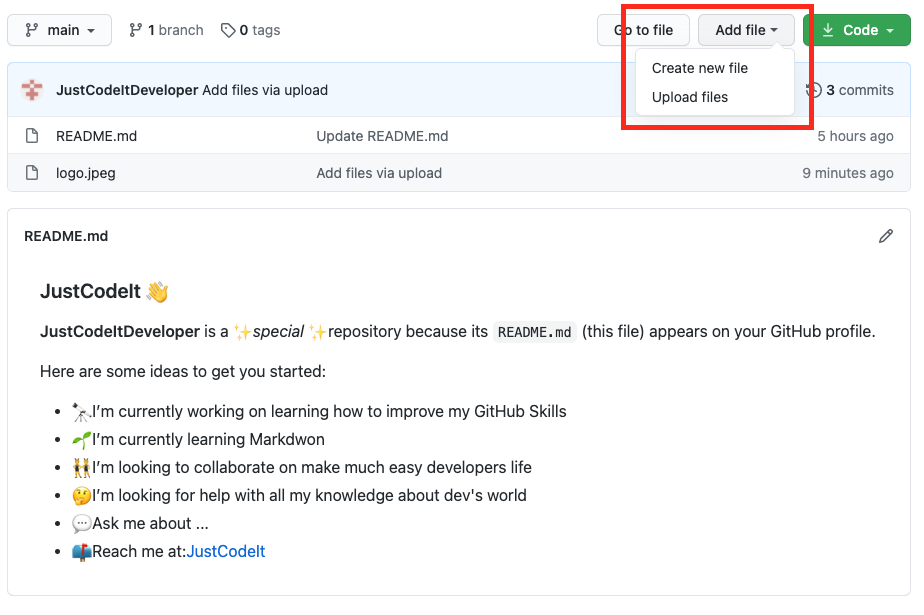Viewport: 924px width, 615px height.
Task: Click the file icon next to logo.jpeg
Action: click(32, 173)
